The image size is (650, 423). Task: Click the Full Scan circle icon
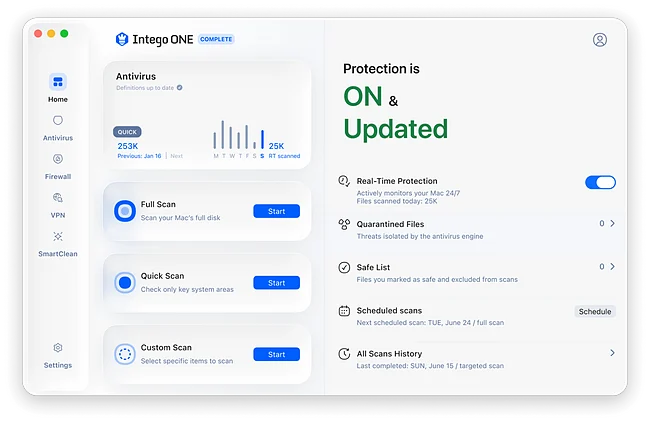[x=125, y=211]
